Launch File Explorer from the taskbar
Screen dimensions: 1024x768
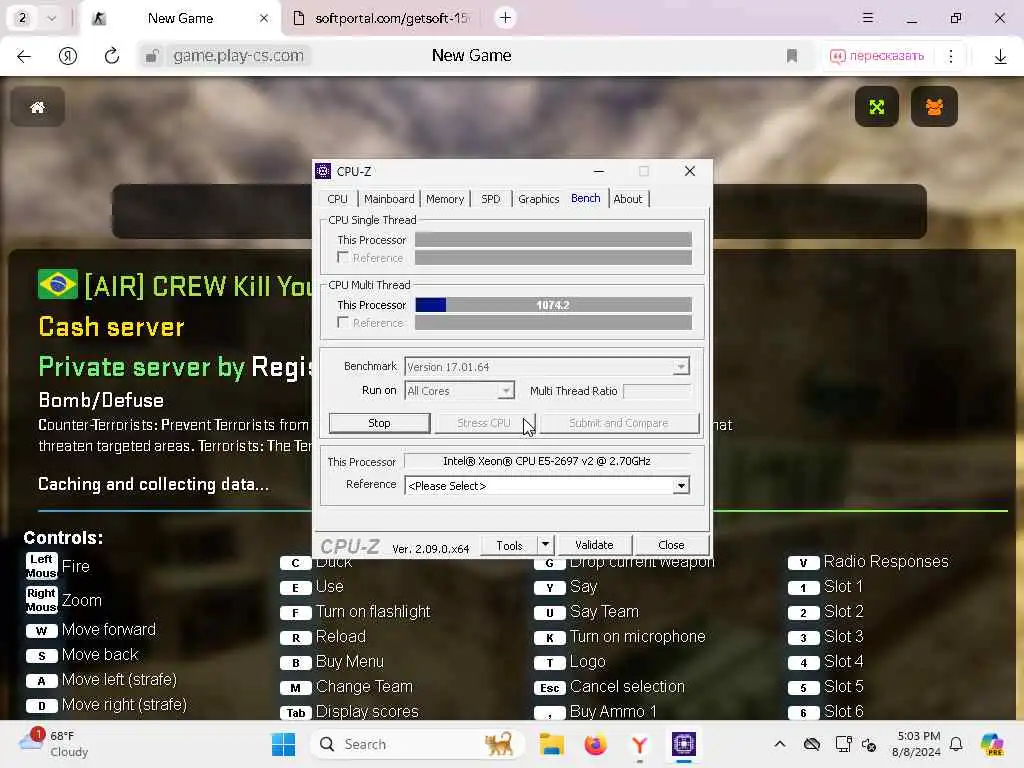551,744
